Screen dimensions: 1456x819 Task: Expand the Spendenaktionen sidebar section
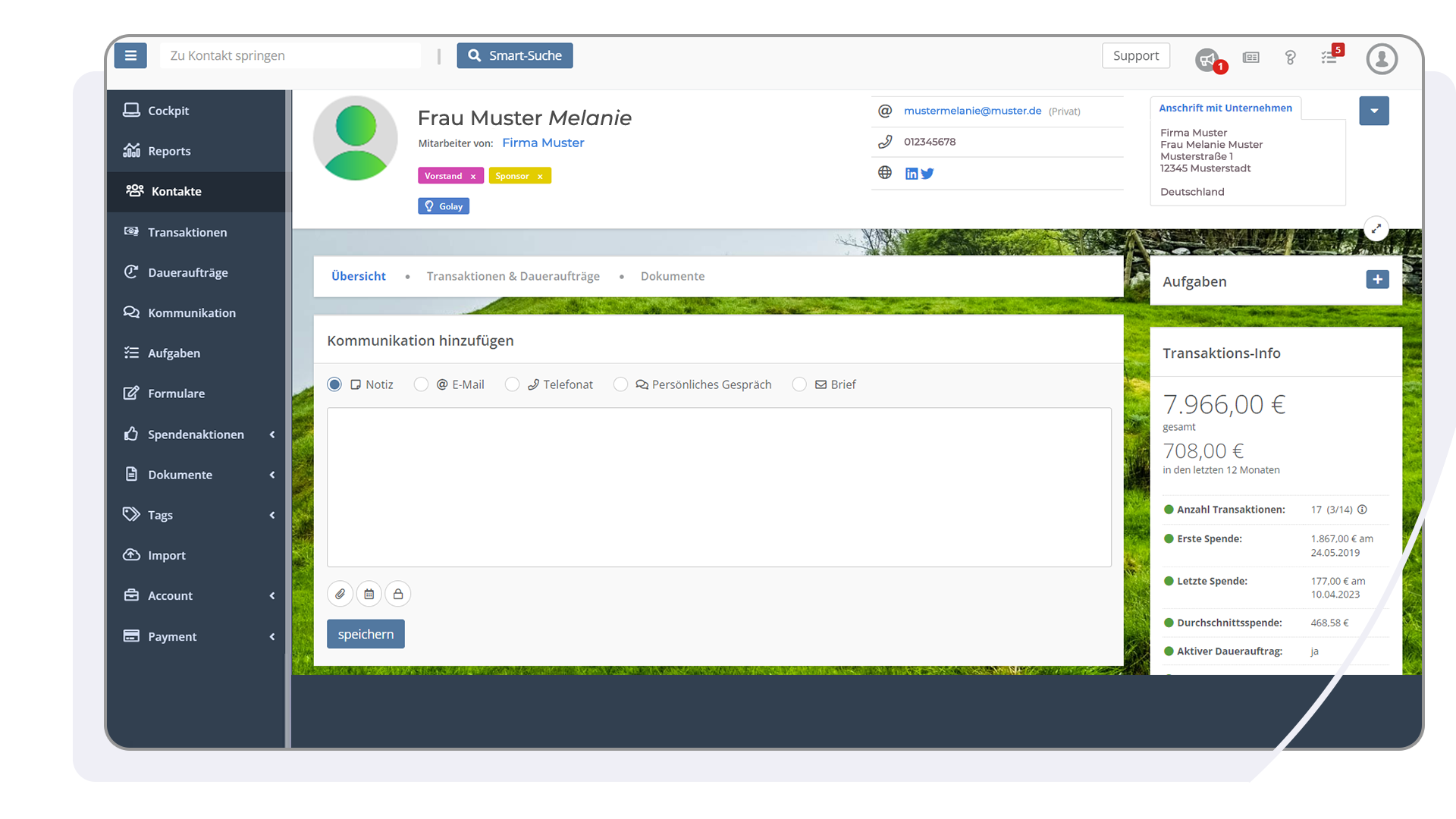[x=196, y=434]
